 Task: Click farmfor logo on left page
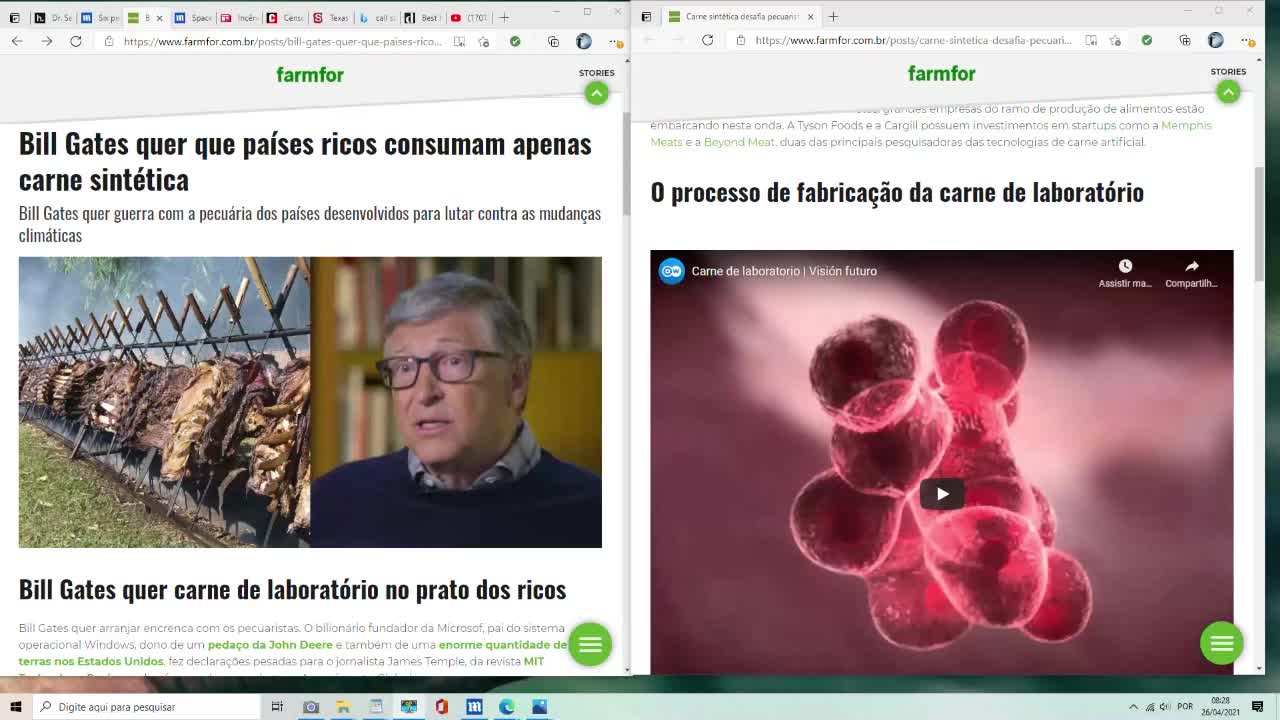(310, 74)
